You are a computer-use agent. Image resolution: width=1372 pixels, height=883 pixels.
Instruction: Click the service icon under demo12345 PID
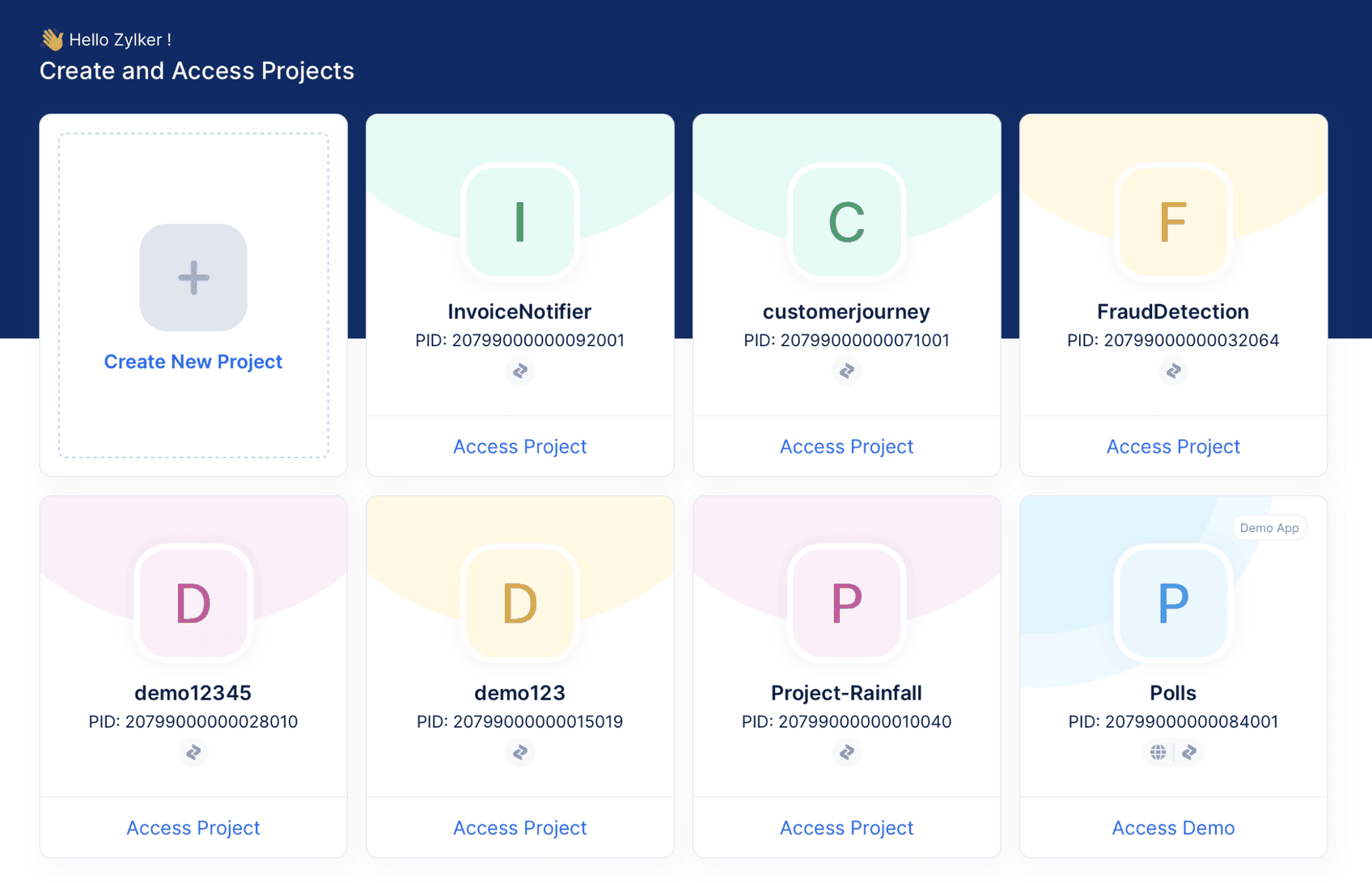193,752
